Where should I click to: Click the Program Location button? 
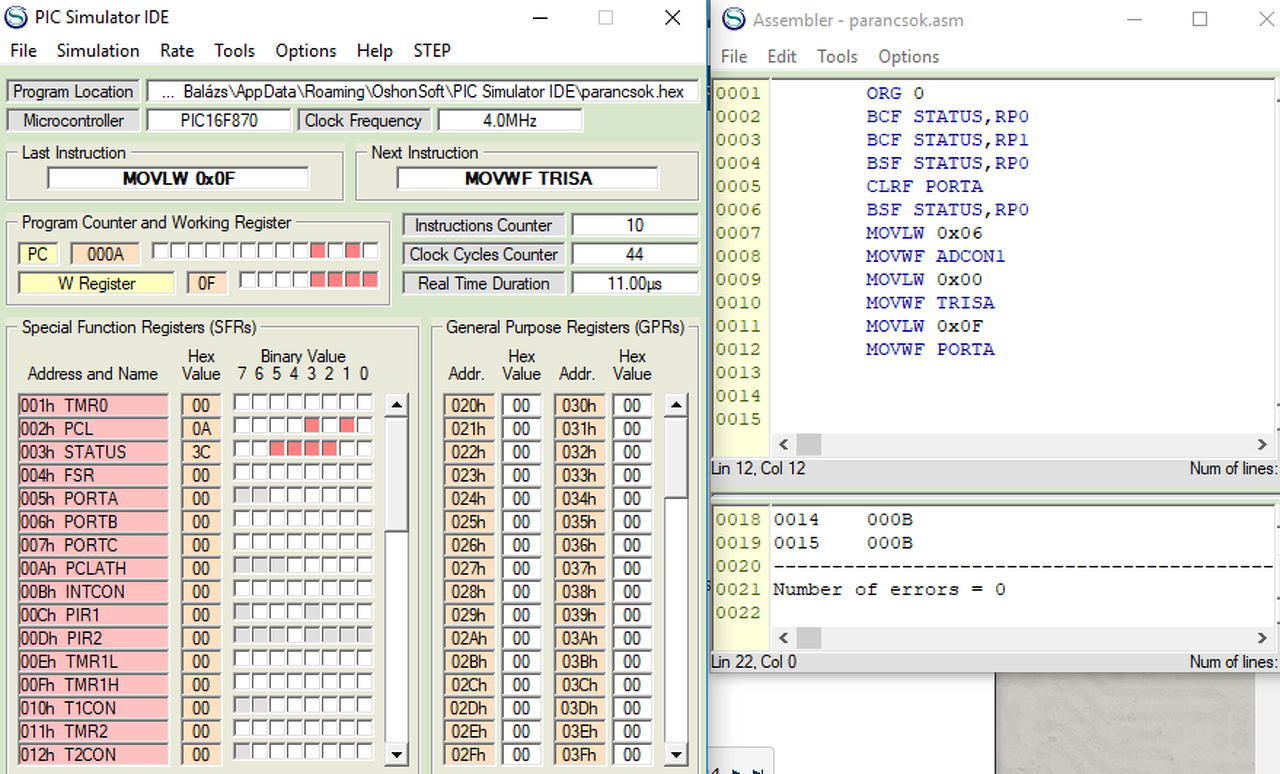tap(73, 92)
